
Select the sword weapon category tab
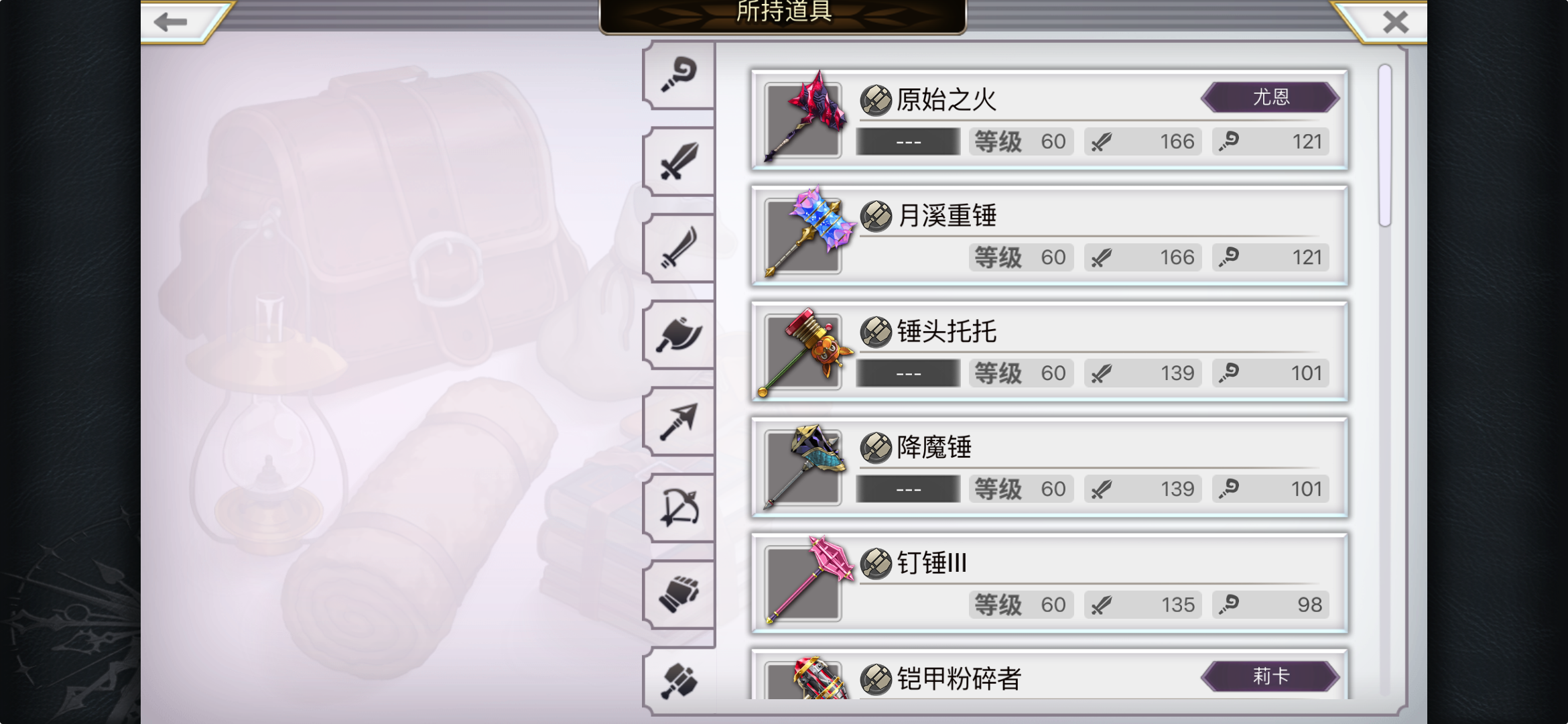679,162
